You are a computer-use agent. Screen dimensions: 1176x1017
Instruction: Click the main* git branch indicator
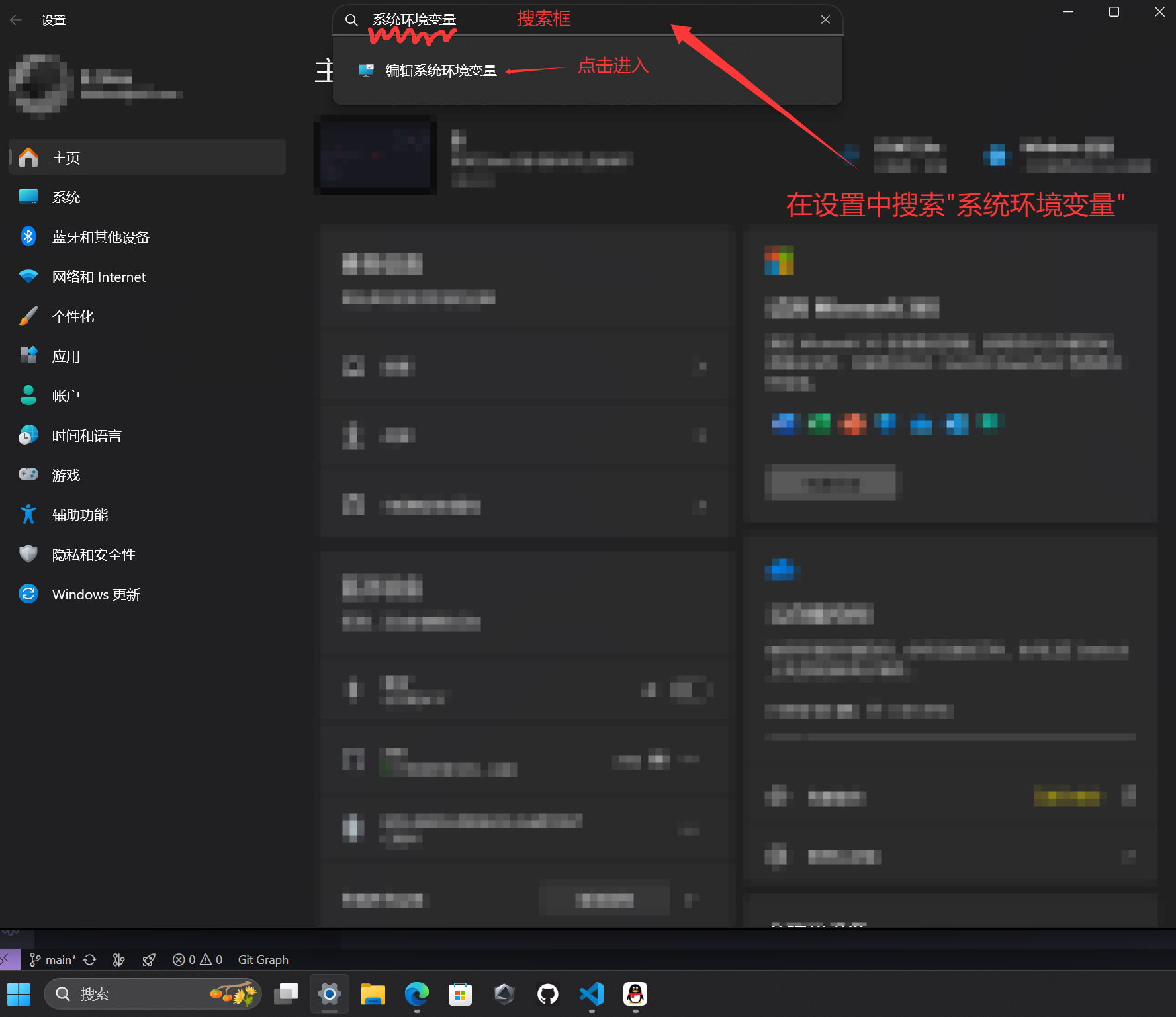pos(54,959)
